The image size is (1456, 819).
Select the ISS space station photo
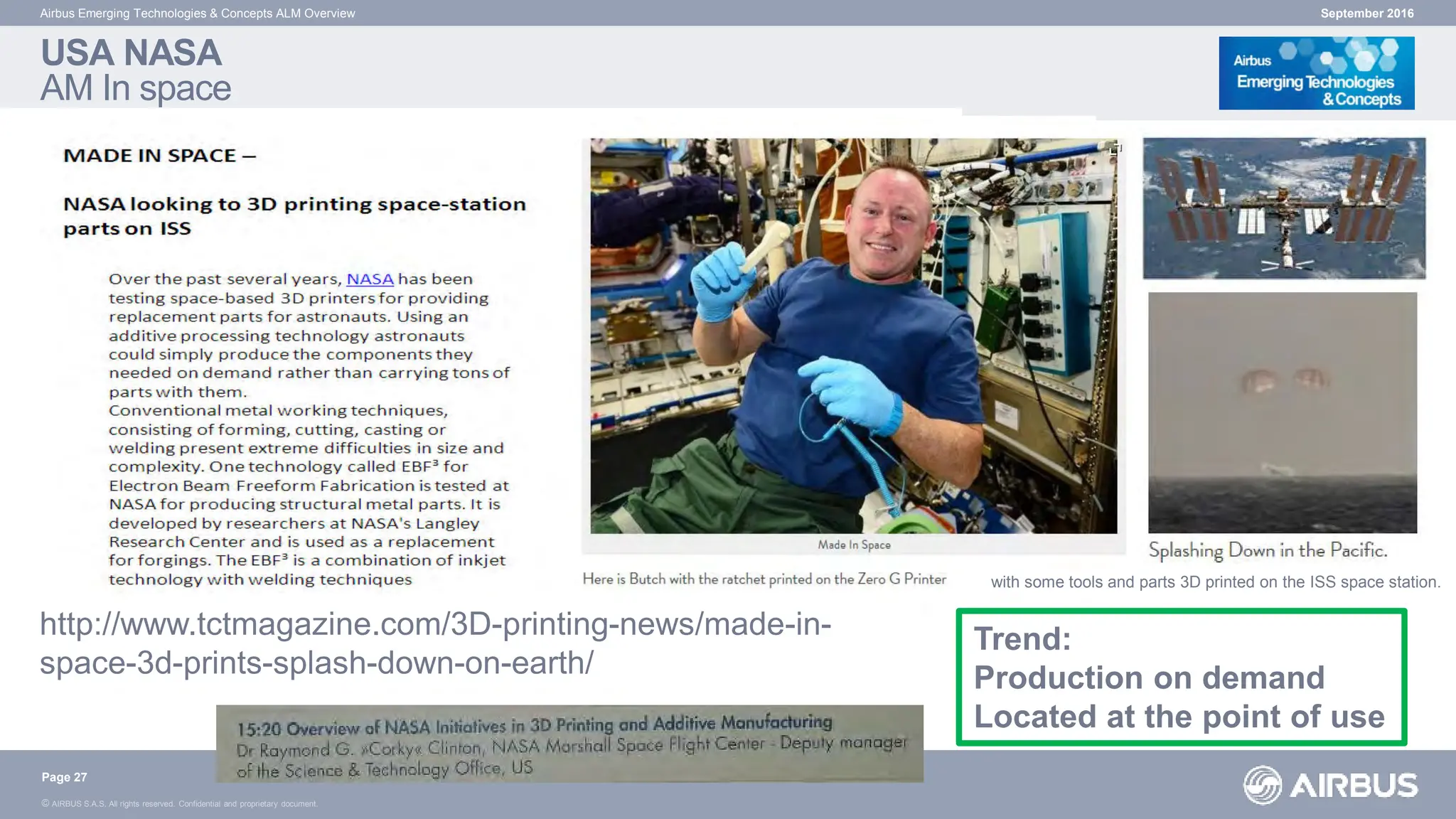[1284, 208]
